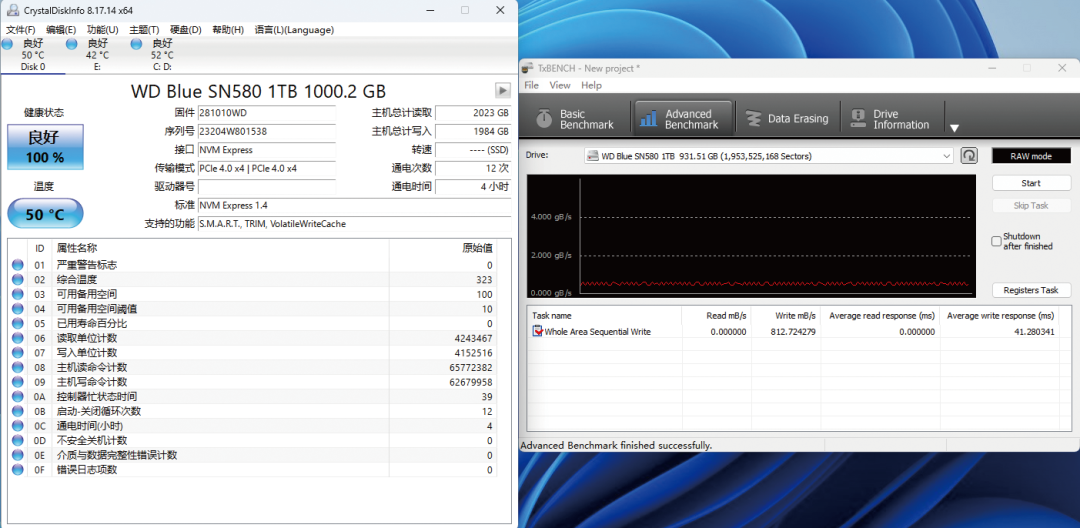Open the TxBENCH View menu
This screenshot has height=528, width=1080.
point(560,85)
